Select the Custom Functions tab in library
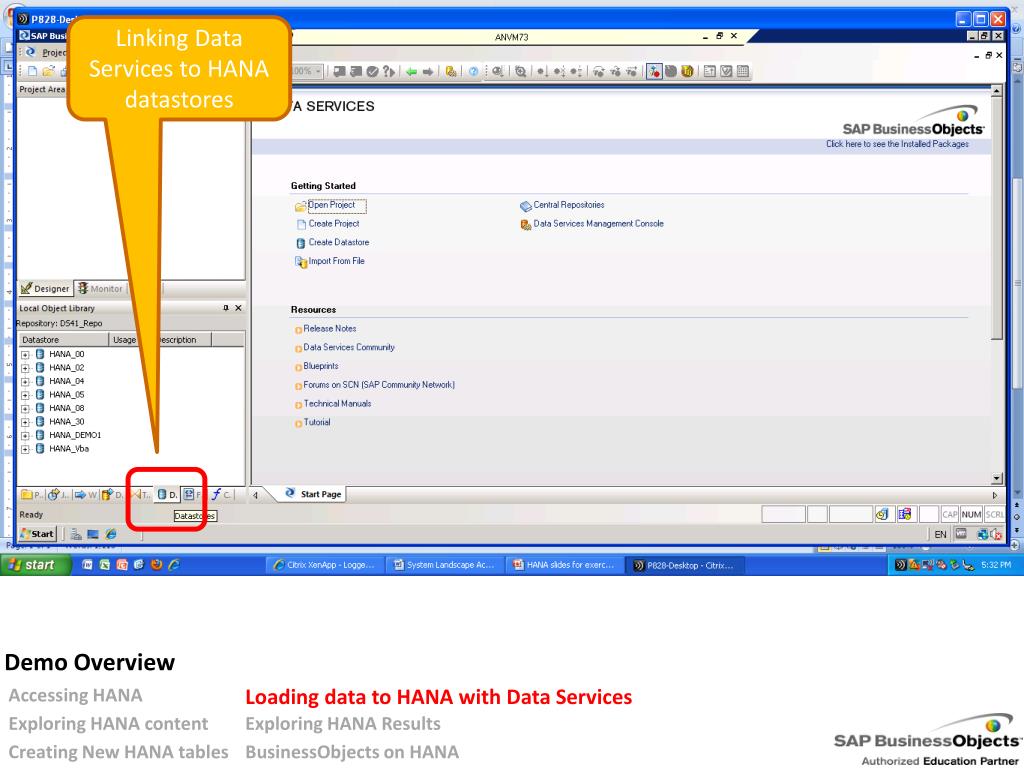The width and height of the screenshot is (1024, 768). point(221,494)
